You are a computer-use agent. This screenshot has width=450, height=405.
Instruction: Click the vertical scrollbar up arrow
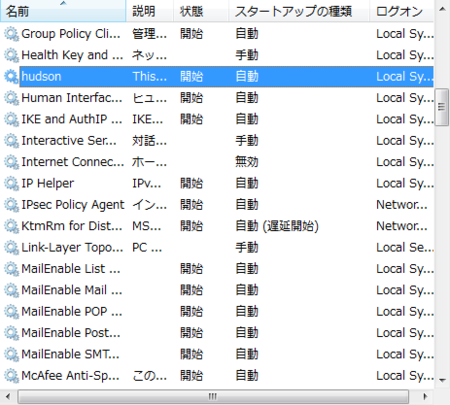coord(442,9)
